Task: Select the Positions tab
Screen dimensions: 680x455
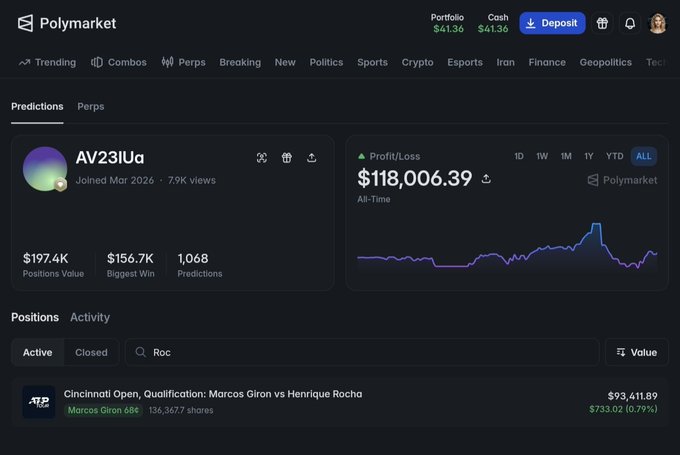Action: pyautogui.click(x=35, y=318)
